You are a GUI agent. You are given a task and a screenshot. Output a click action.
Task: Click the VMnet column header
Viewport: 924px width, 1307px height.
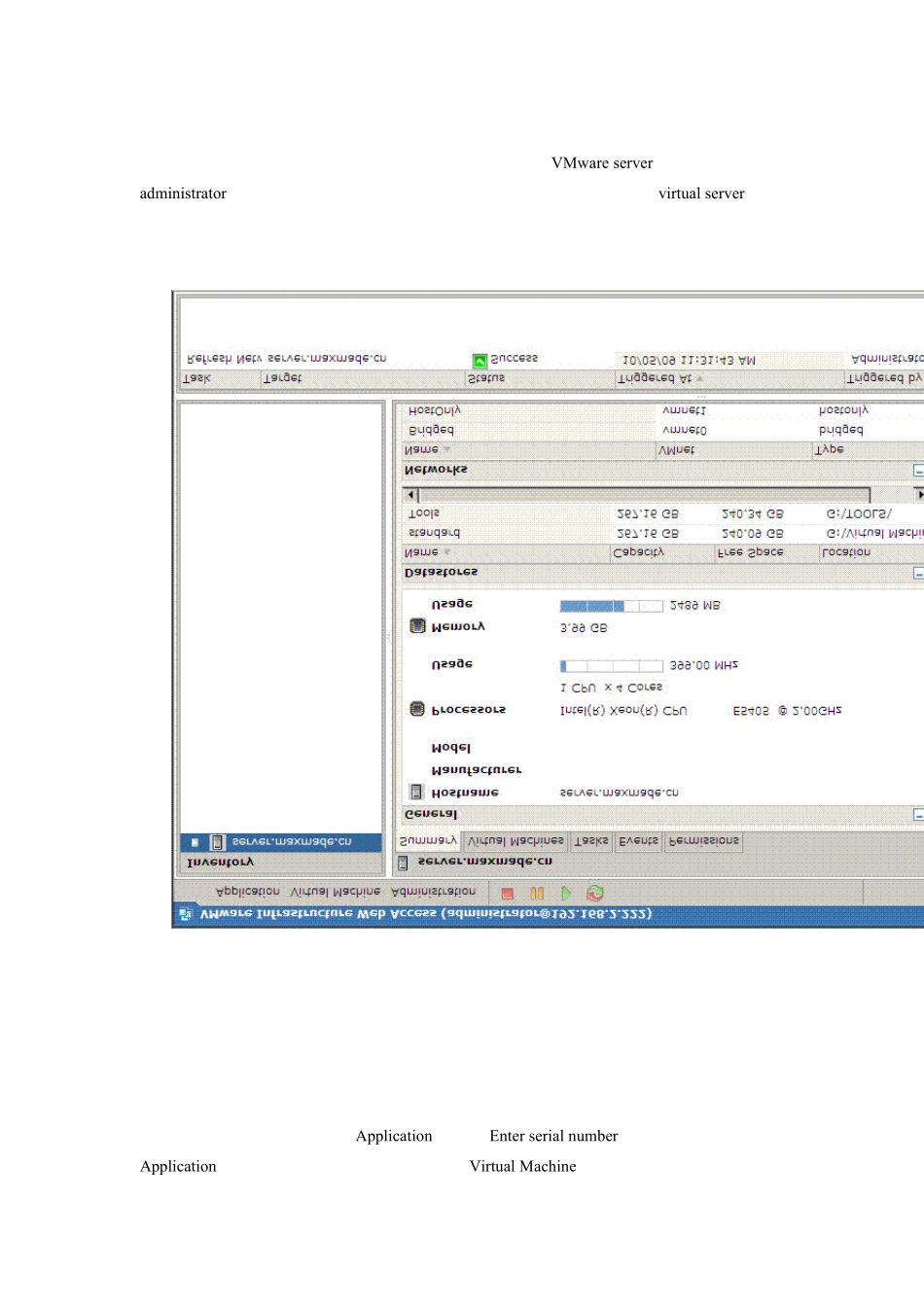pyautogui.click(x=734, y=450)
